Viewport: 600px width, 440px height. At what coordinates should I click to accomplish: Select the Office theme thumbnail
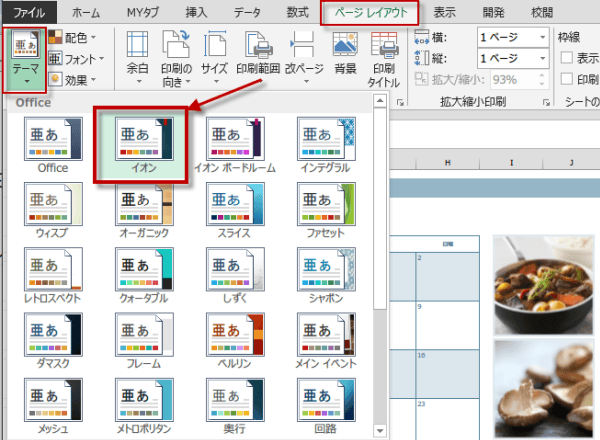tap(53, 145)
